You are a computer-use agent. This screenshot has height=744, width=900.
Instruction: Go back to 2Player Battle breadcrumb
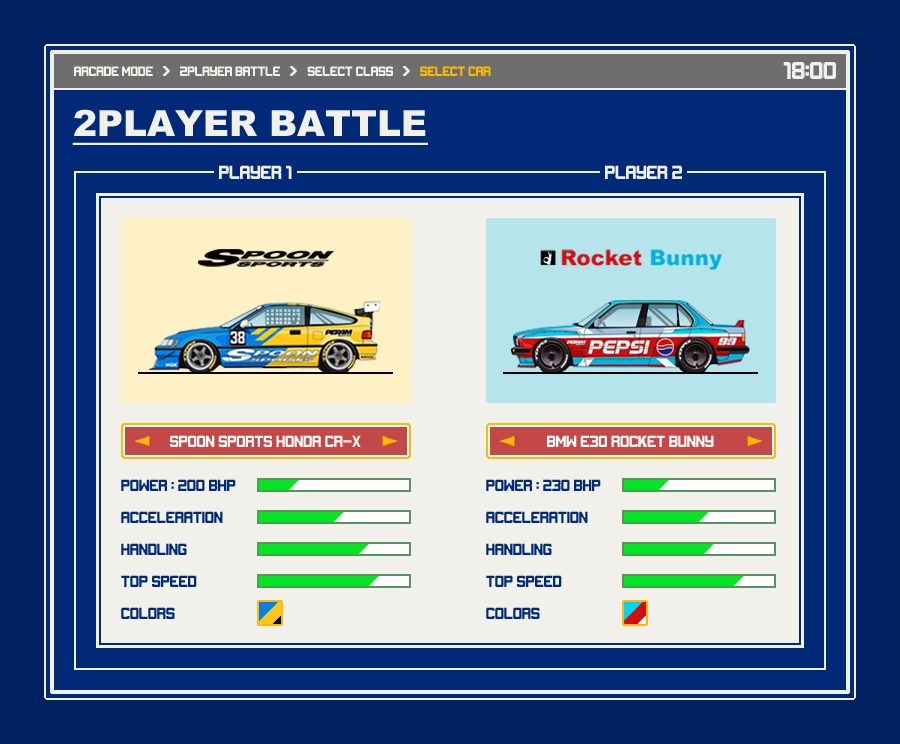coord(230,71)
